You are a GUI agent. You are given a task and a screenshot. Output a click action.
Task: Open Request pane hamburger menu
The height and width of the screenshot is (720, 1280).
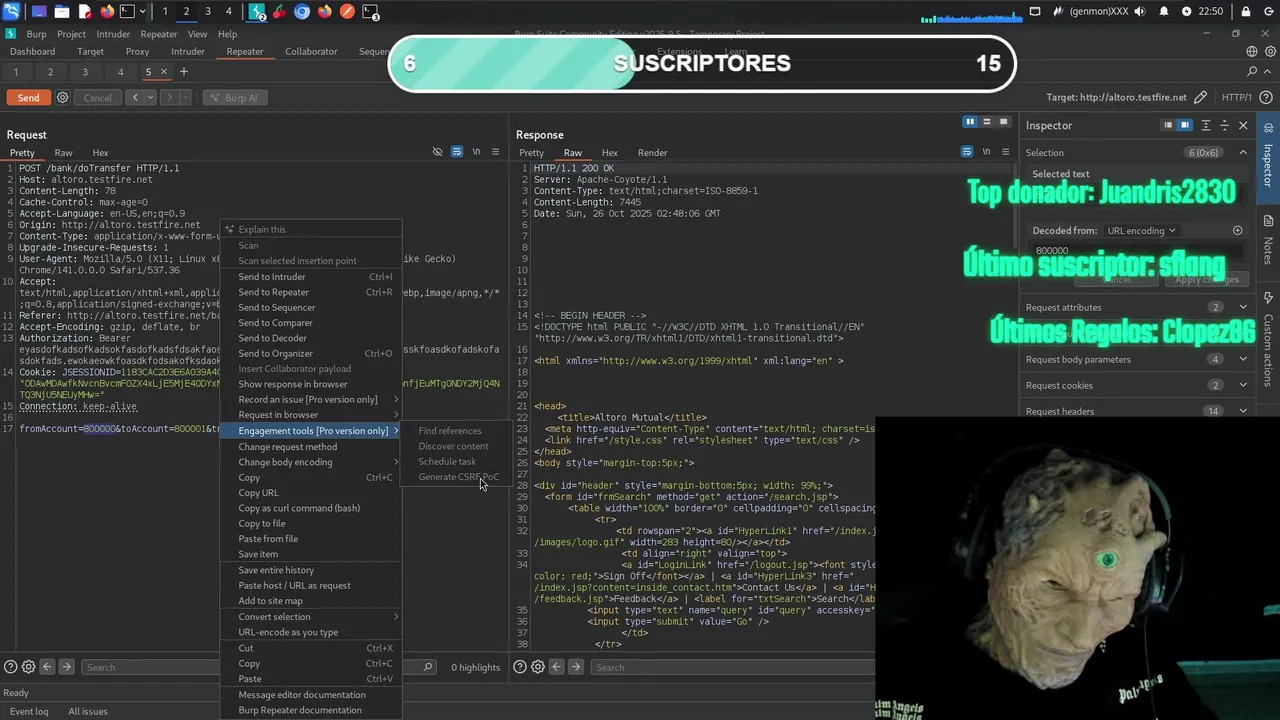pos(495,152)
